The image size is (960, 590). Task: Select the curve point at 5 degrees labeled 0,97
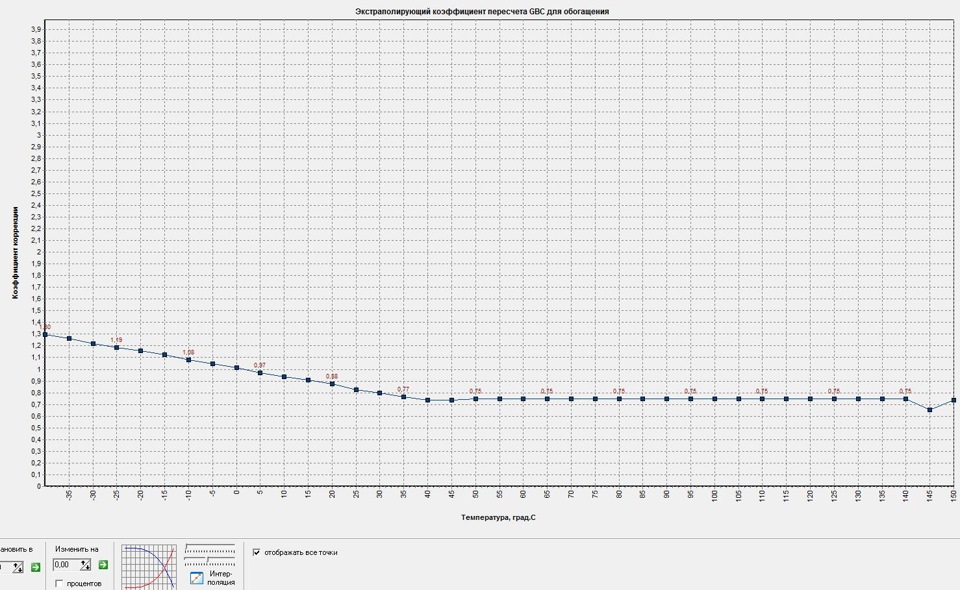point(260,373)
